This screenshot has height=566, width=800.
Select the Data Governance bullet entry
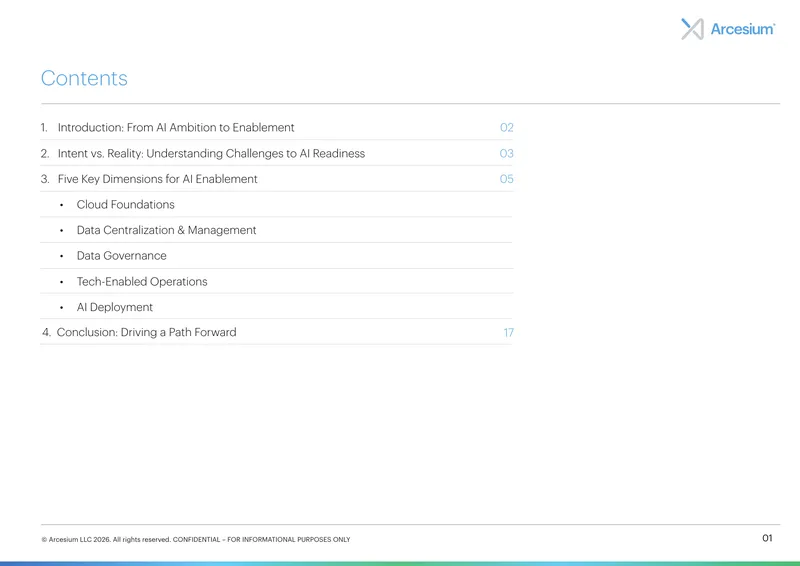point(121,256)
